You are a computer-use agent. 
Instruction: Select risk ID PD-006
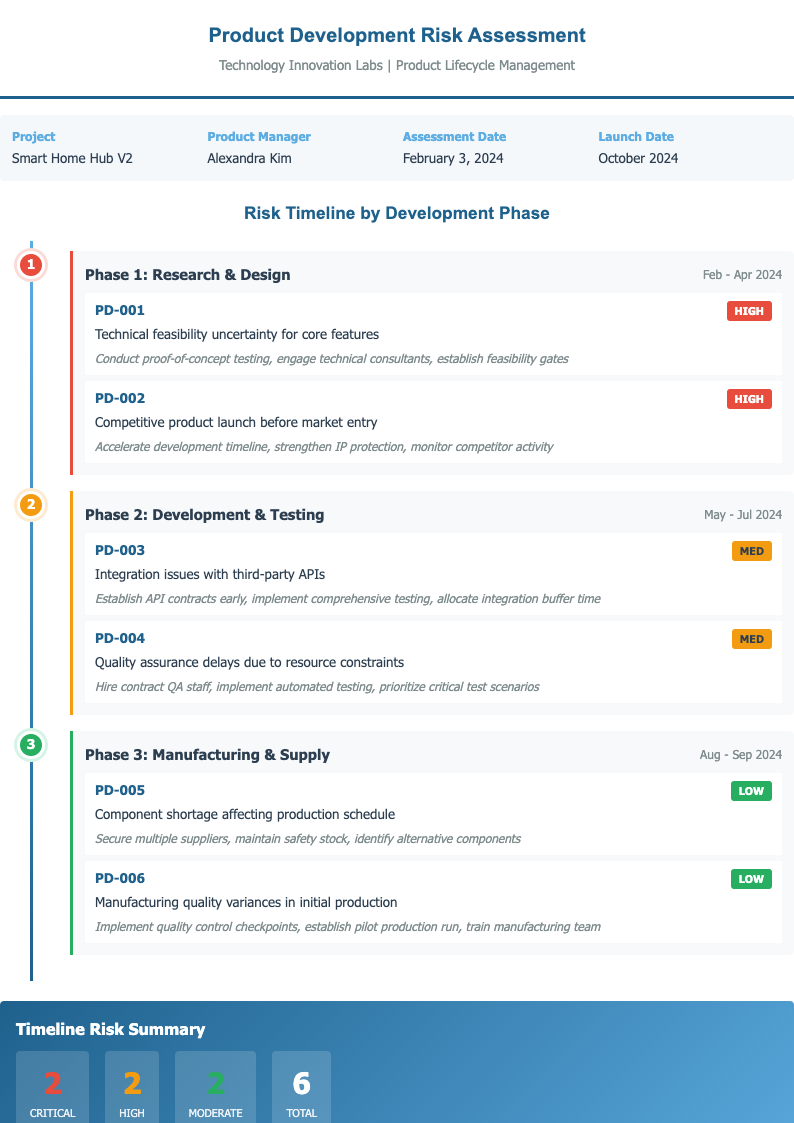click(120, 878)
